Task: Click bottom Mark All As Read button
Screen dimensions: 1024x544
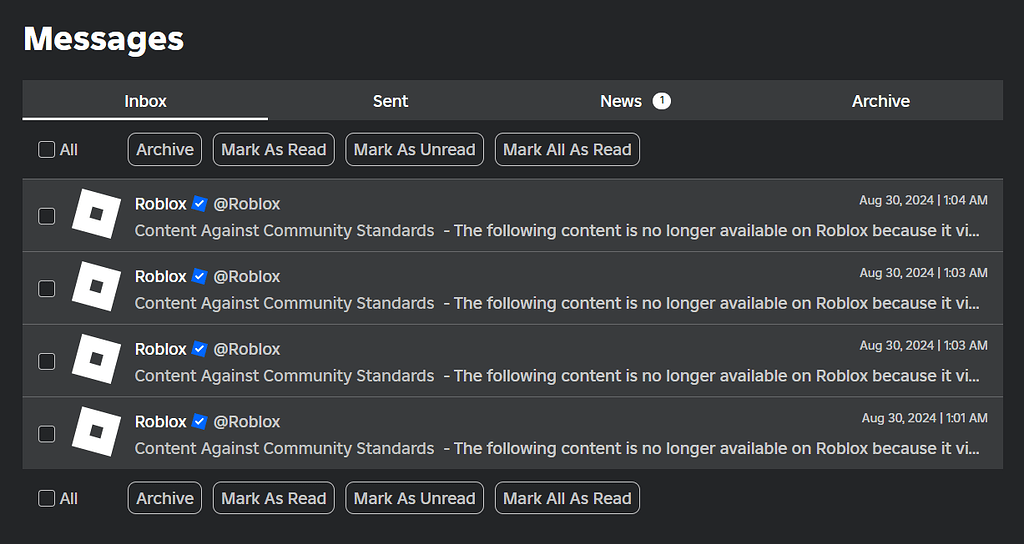Action: [568, 498]
